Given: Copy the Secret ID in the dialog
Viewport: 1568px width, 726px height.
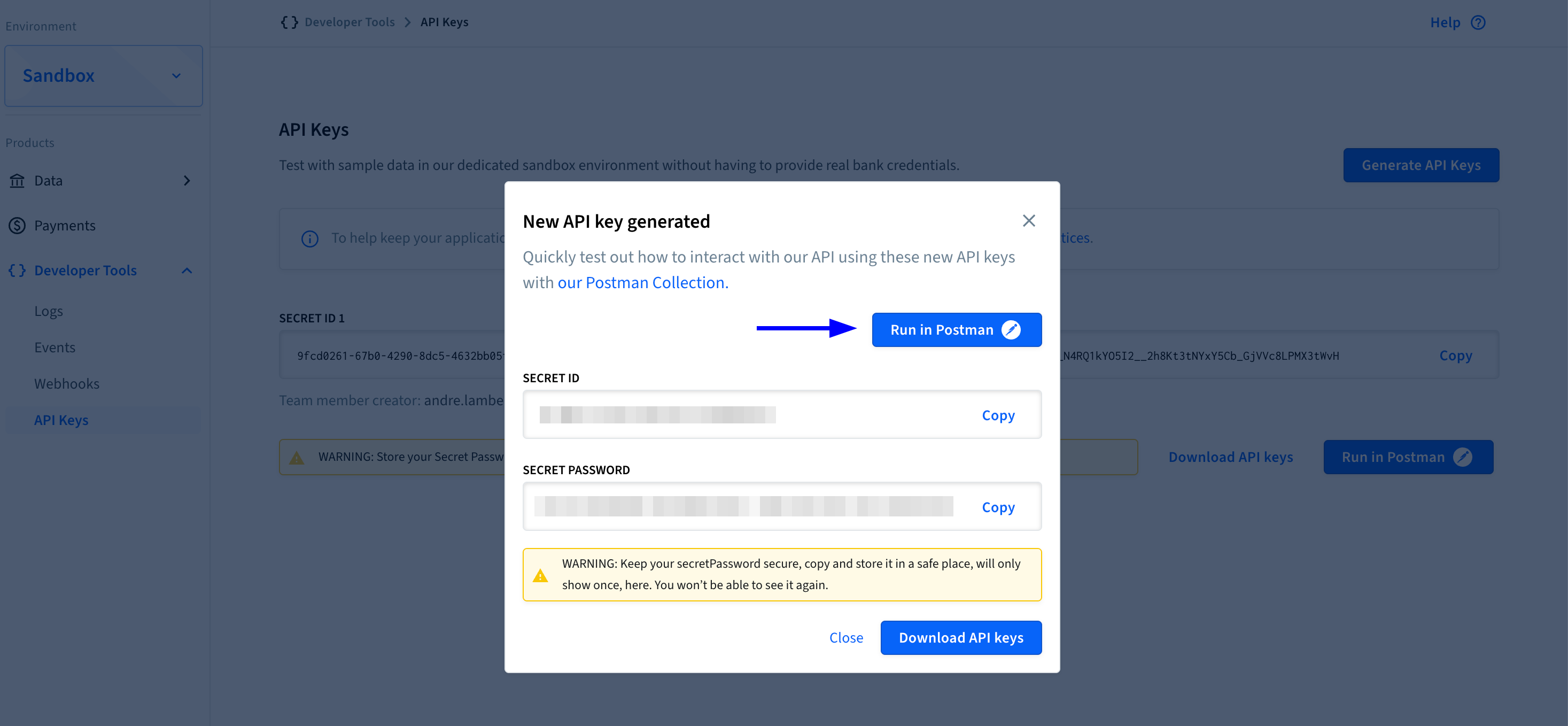Looking at the screenshot, I should tap(998, 415).
